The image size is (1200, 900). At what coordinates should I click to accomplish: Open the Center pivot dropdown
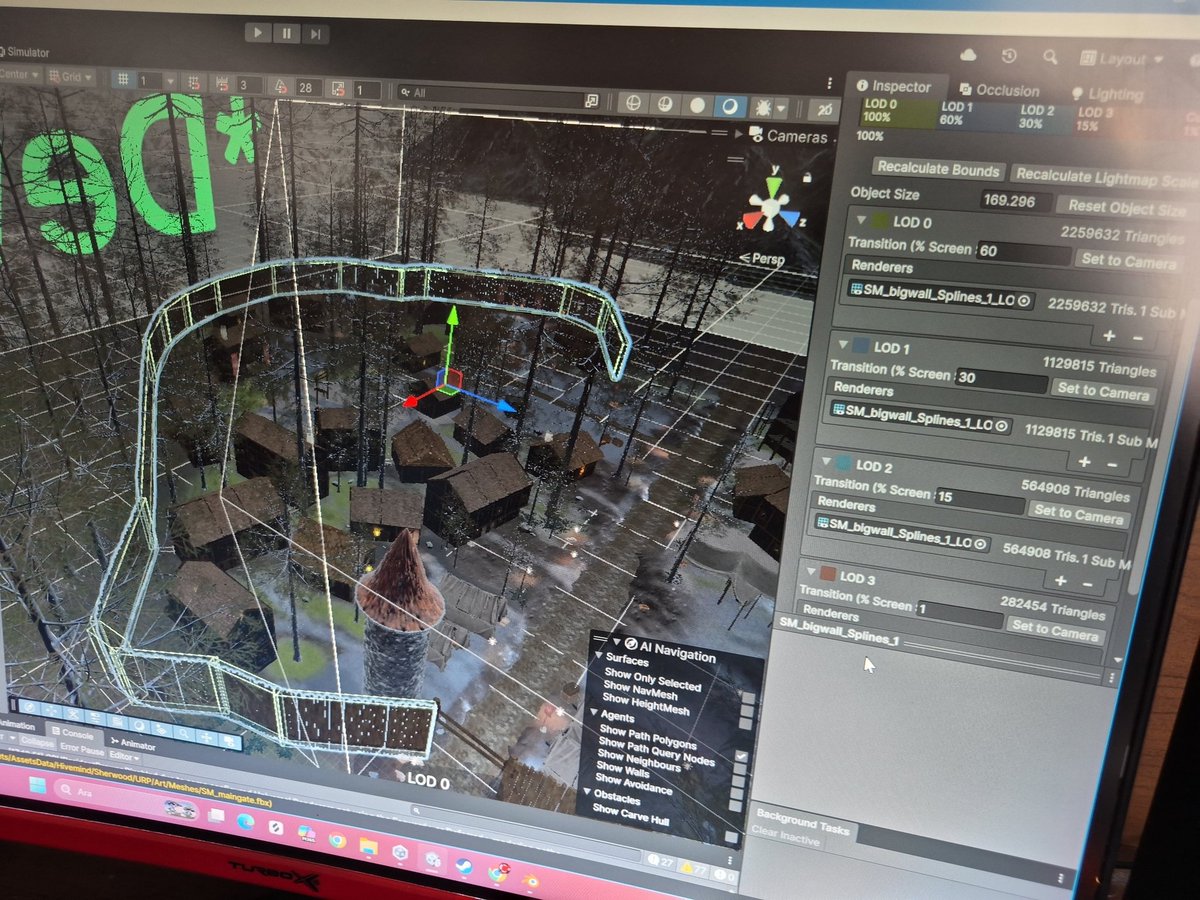[20, 74]
